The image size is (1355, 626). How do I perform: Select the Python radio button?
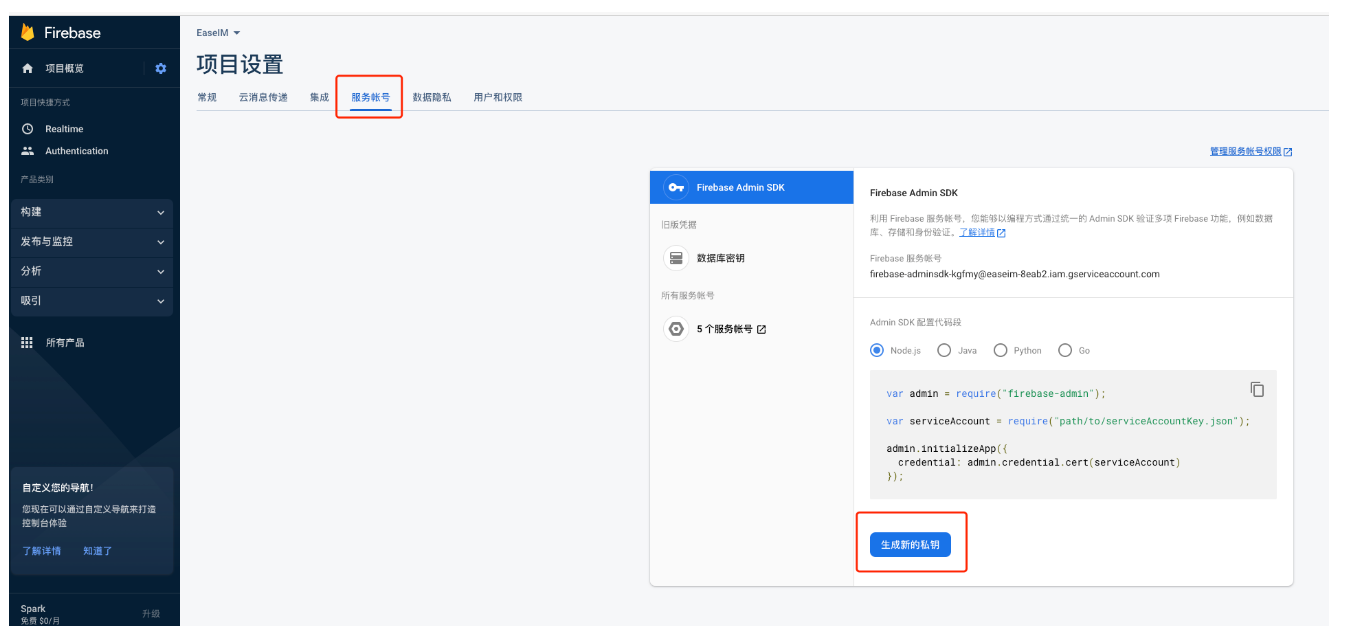tap(1000, 350)
